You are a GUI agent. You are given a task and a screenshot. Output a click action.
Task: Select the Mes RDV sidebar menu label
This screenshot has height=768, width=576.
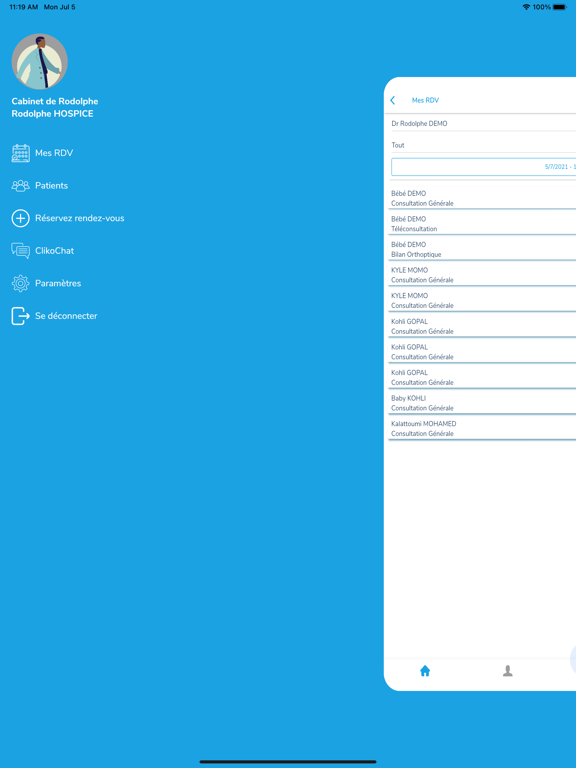54,153
